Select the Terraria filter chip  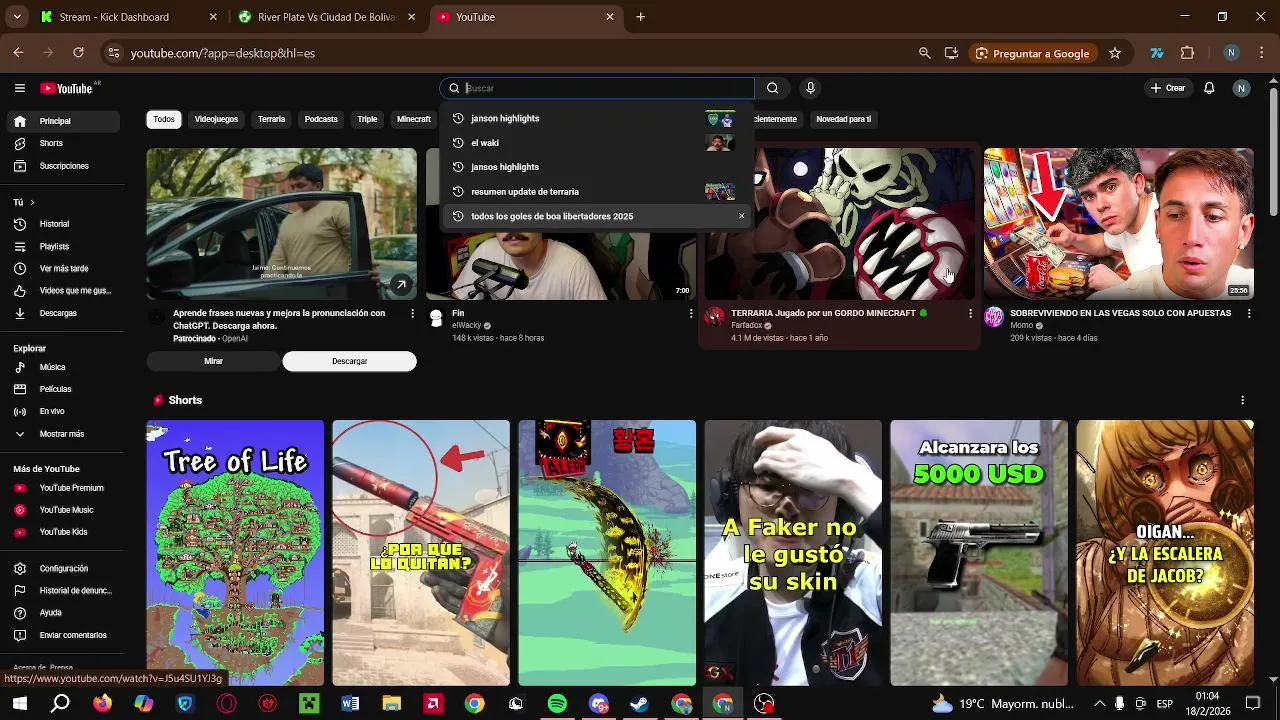pyautogui.click(x=272, y=119)
